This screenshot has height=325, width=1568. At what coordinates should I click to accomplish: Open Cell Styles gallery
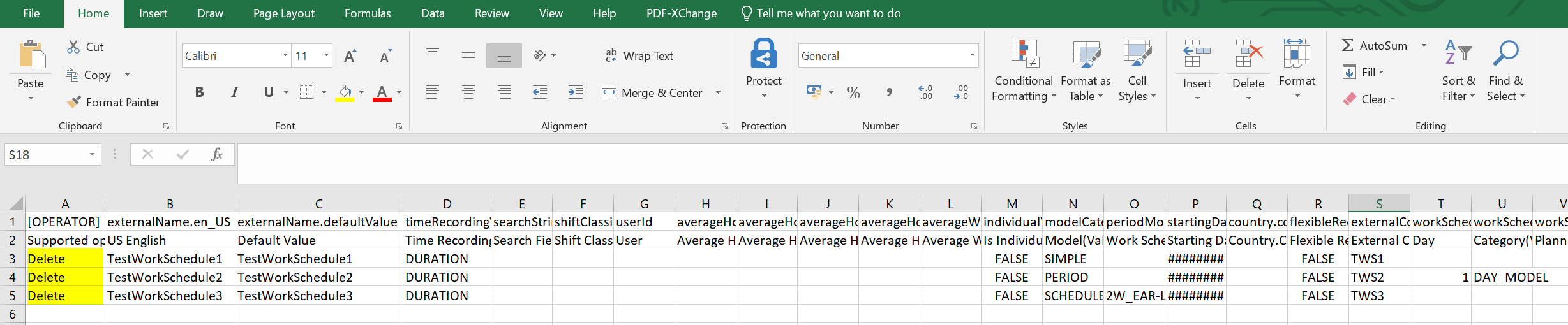pyautogui.click(x=1137, y=70)
